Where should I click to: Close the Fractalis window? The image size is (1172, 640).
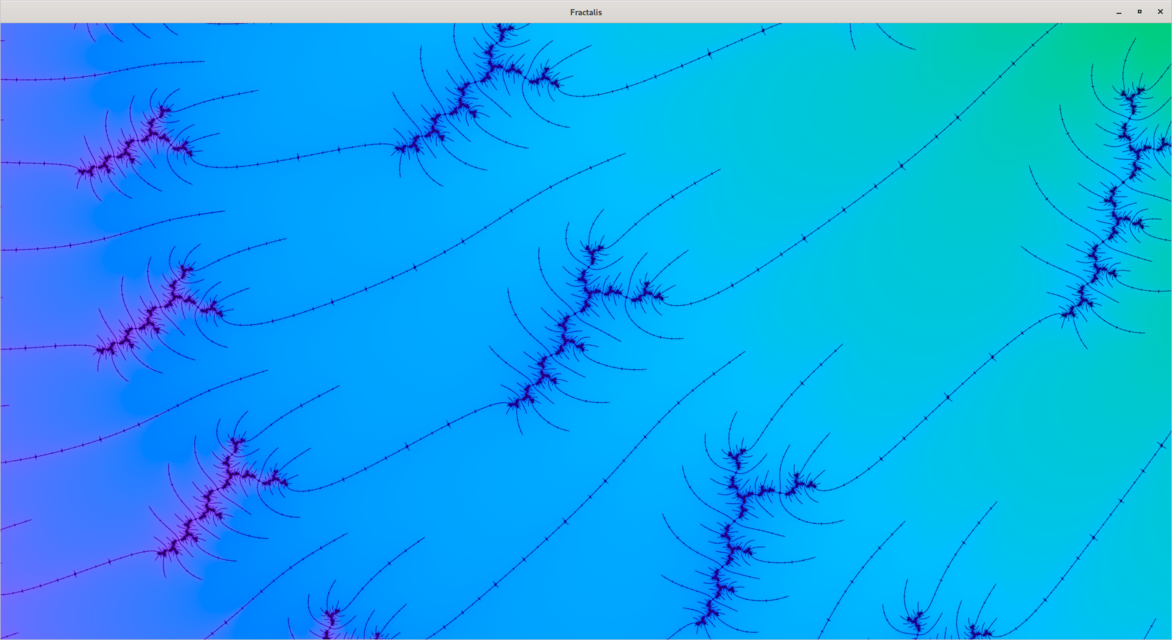point(1160,12)
